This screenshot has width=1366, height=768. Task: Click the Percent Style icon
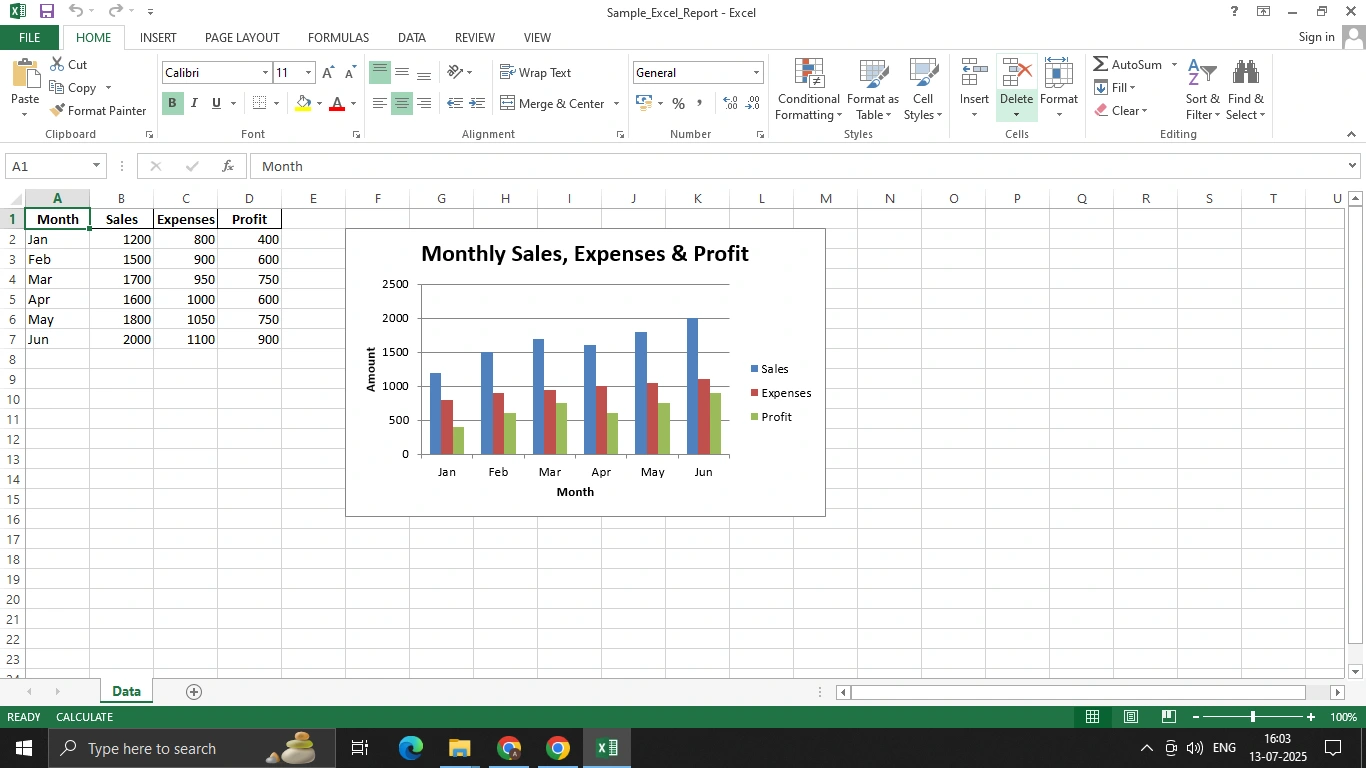(x=678, y=104)
